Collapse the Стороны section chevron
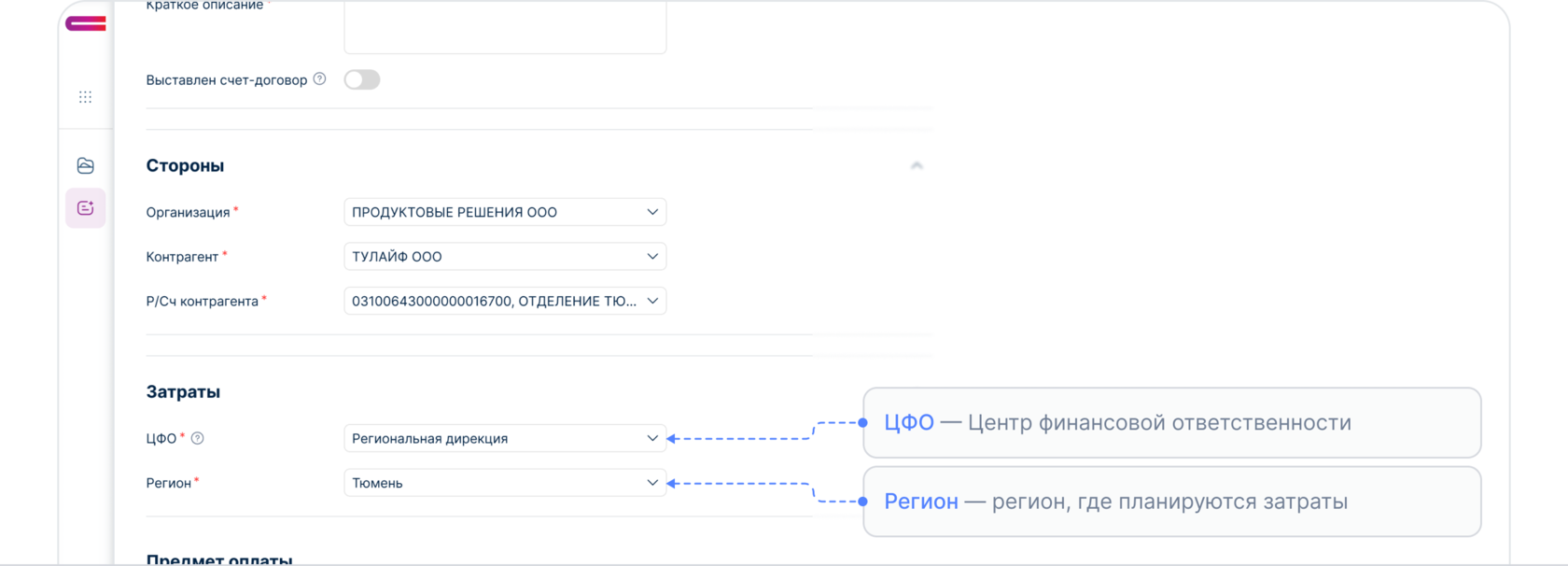The image size is (1568, 566). coord(917,165)
